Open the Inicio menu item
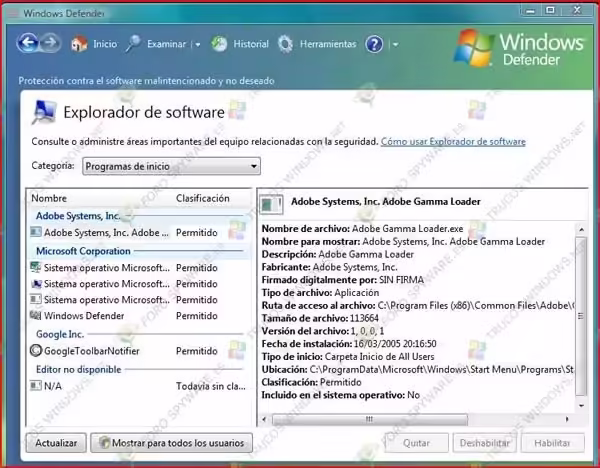This screenshot has width=600, height=468. coord(105,44)
